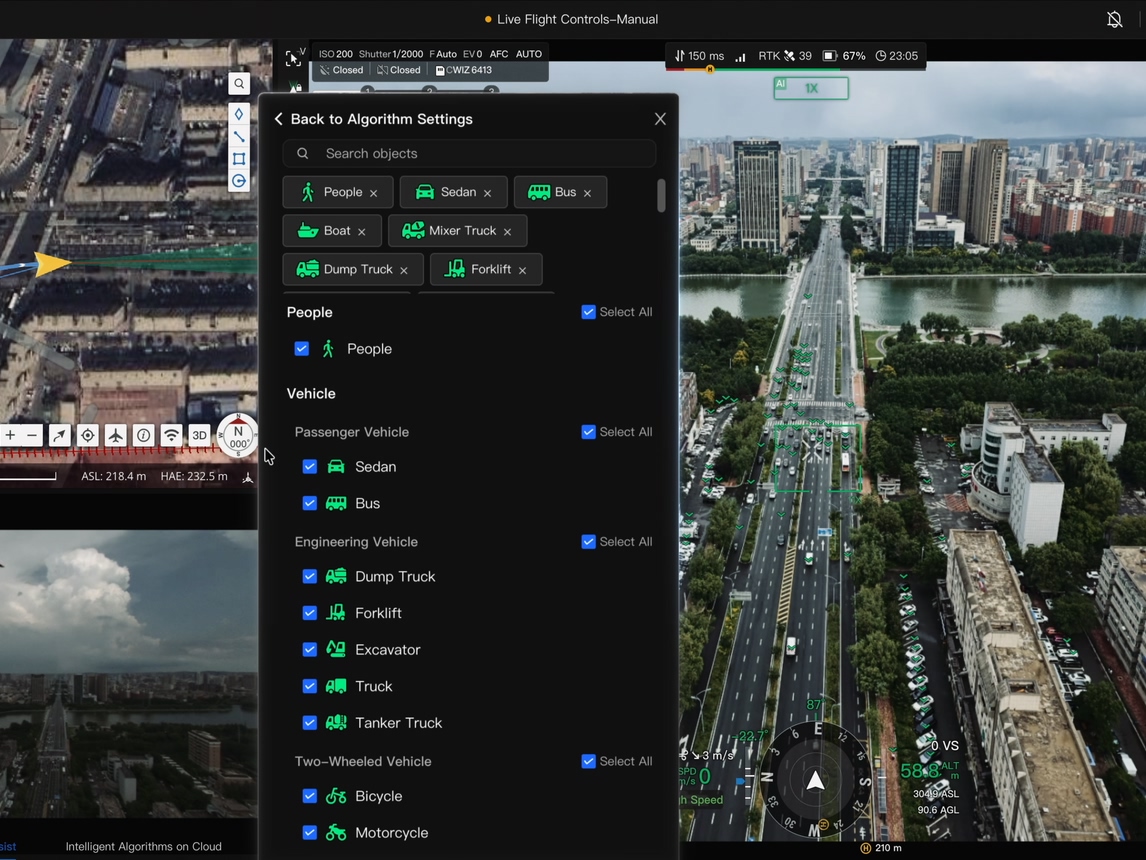Select the map circle tool
Image resolution: width=1146 pixels, height=860 pixels.
click(239, 181)
